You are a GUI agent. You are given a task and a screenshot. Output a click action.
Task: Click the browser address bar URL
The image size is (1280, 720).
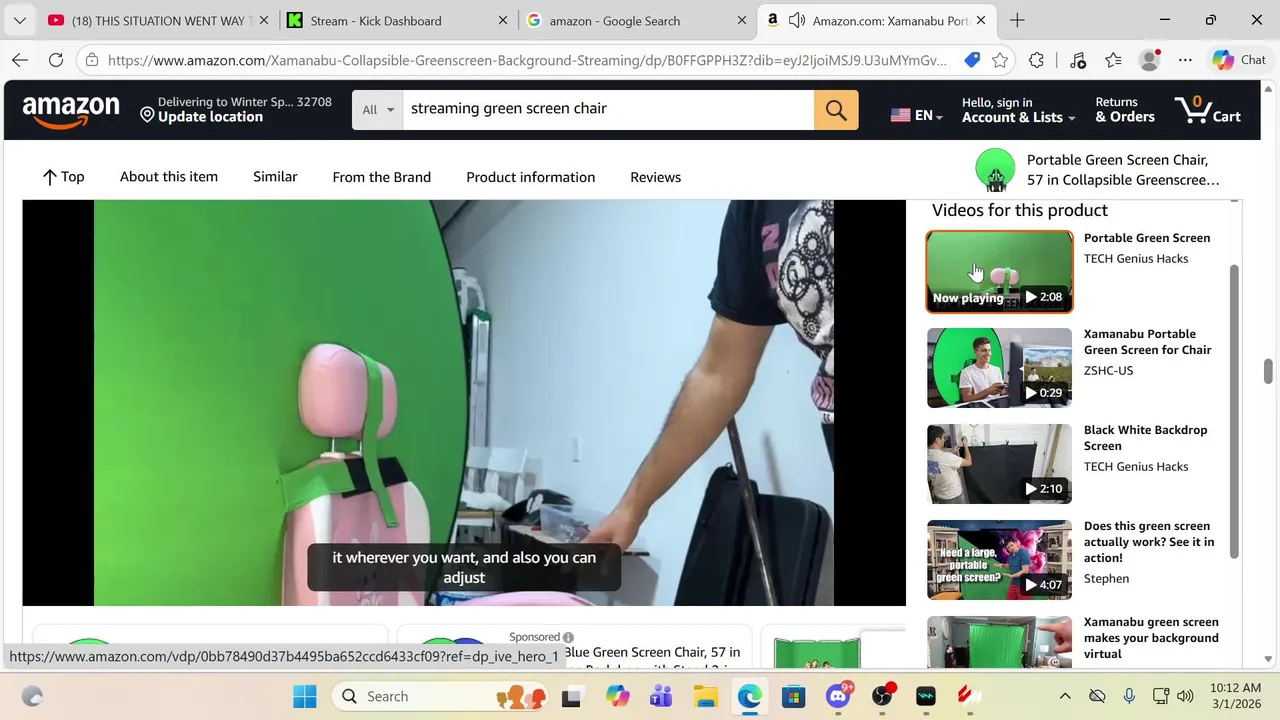(527, 60)
